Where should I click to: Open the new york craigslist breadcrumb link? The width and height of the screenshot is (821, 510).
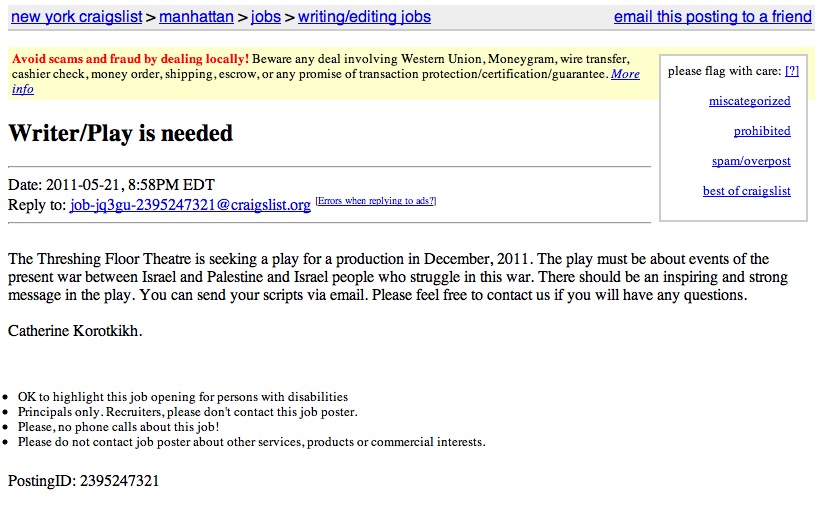(x=76, y=17)
